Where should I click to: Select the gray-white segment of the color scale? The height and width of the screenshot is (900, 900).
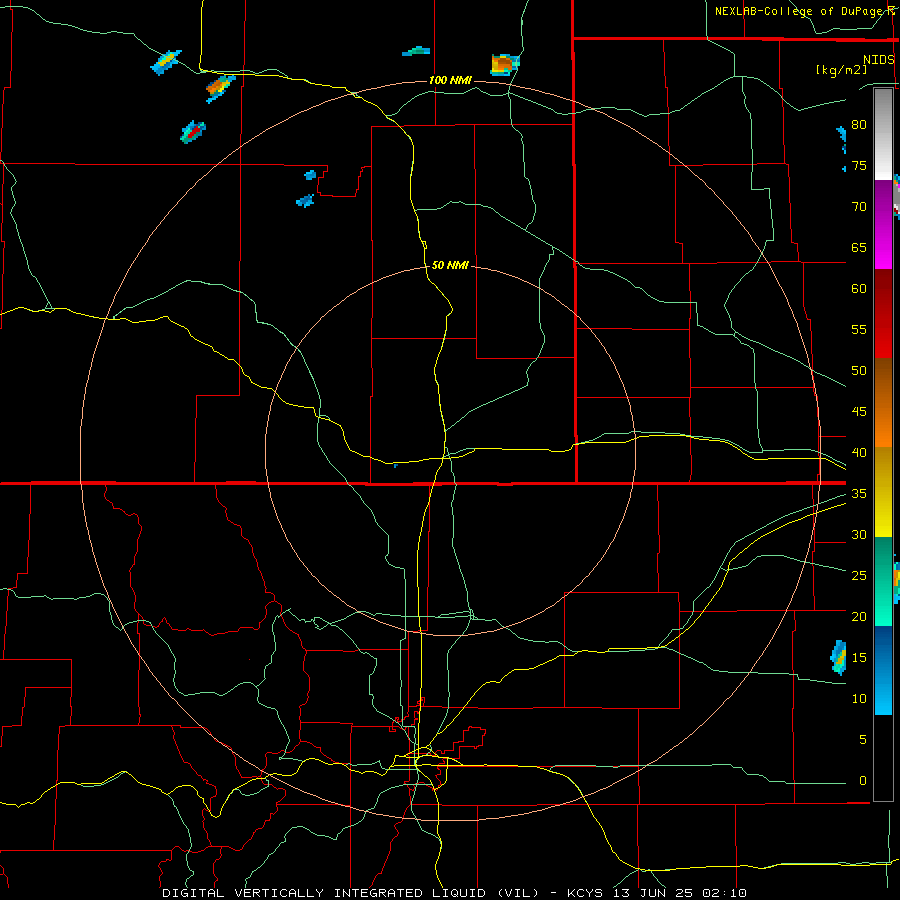(x=883, y=134)
